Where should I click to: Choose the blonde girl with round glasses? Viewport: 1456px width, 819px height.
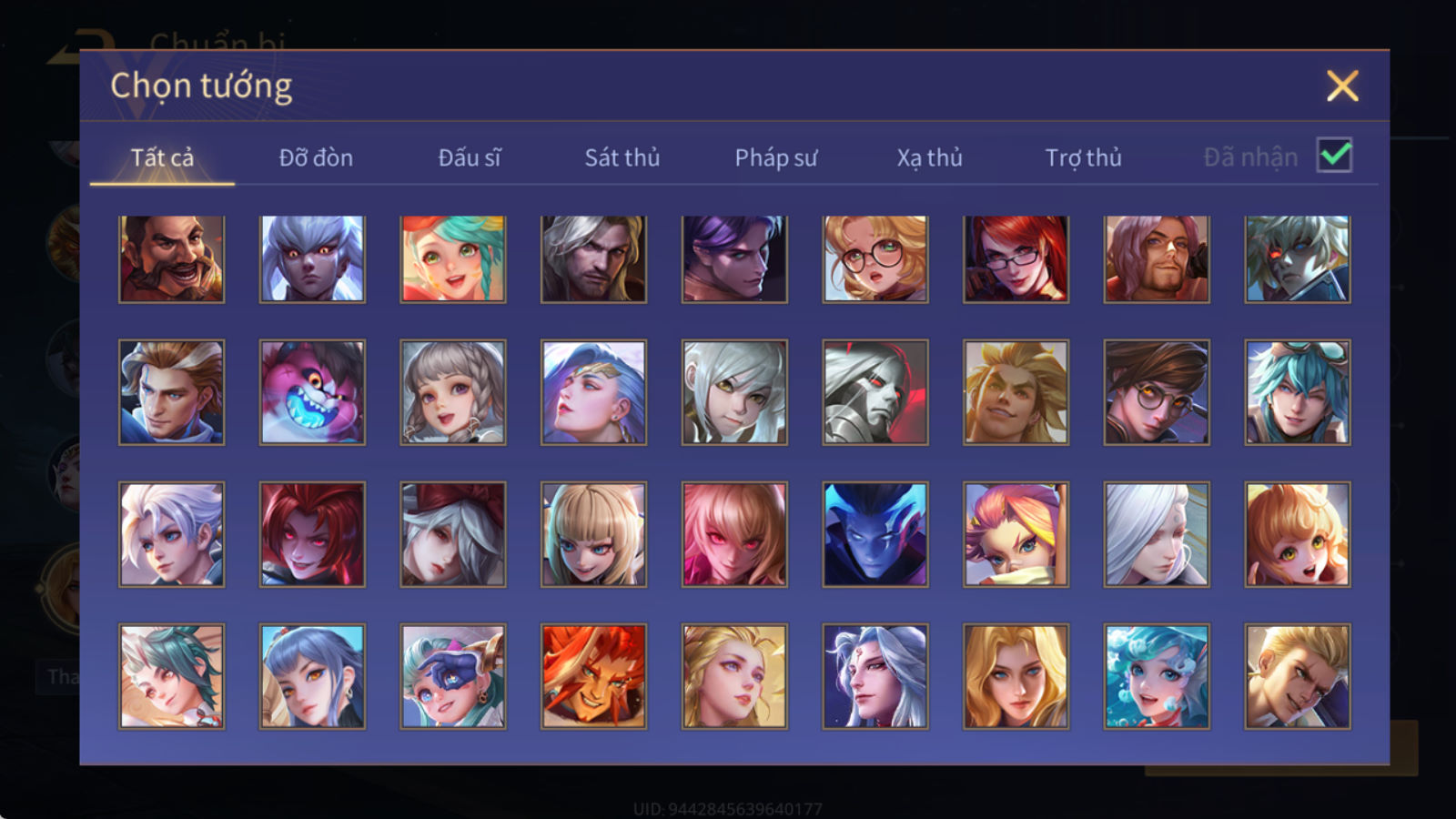pyautogui.click(x=875, y=259)
